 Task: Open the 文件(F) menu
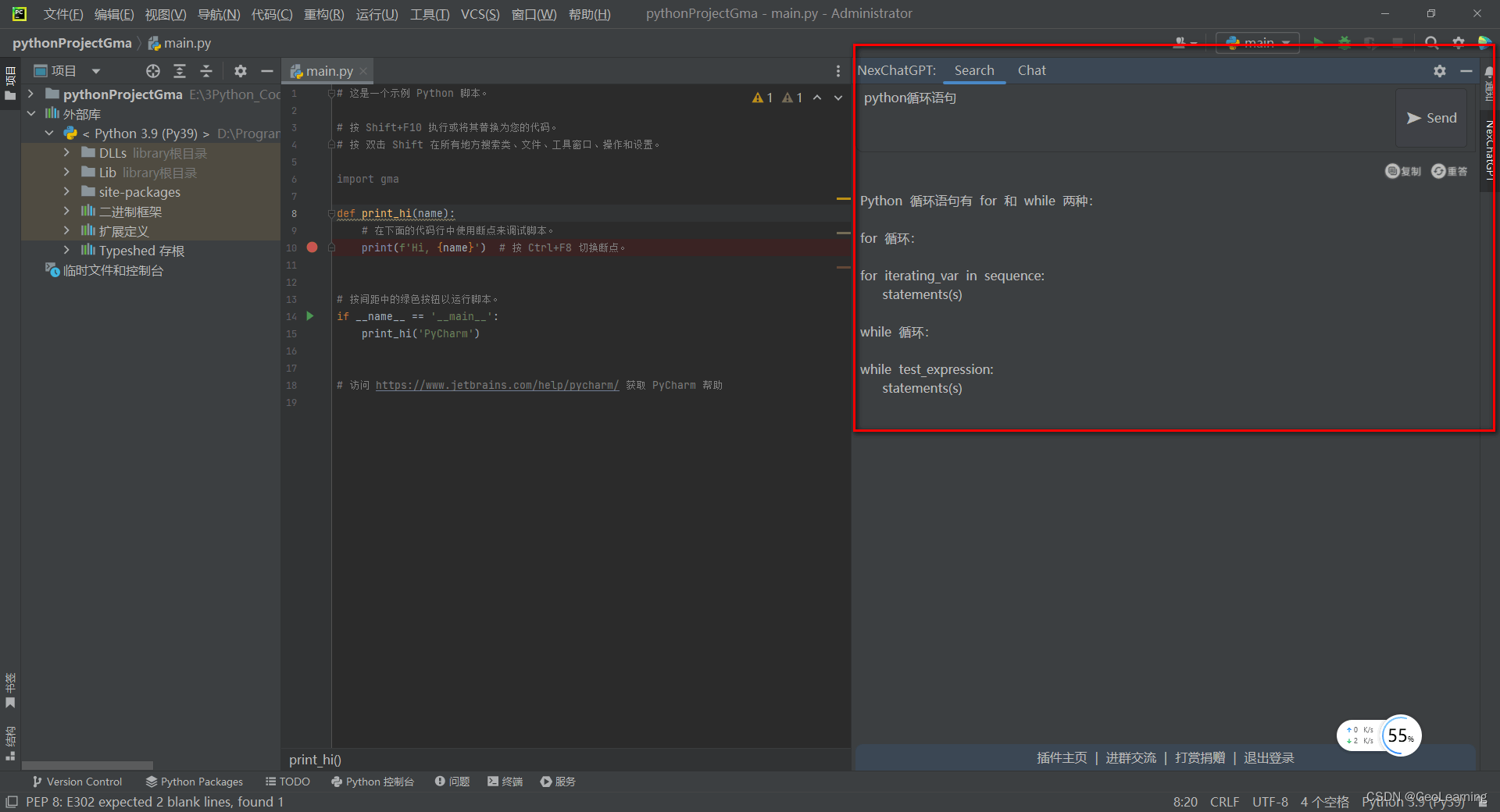click(63, 14)
